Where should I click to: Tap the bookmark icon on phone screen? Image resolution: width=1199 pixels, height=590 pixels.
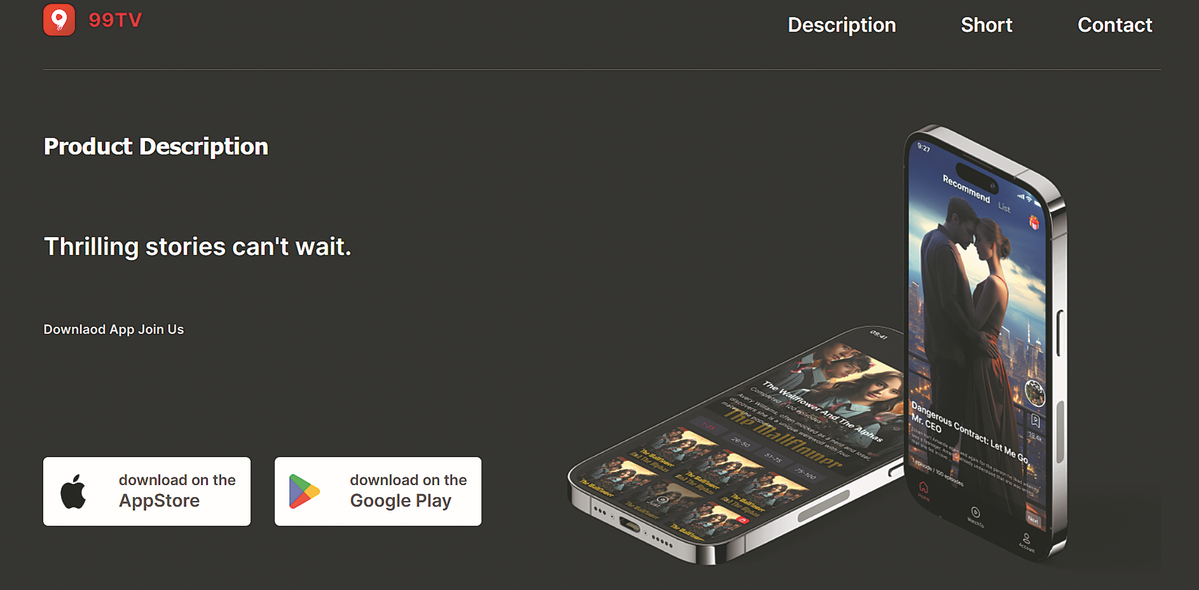1035,420
